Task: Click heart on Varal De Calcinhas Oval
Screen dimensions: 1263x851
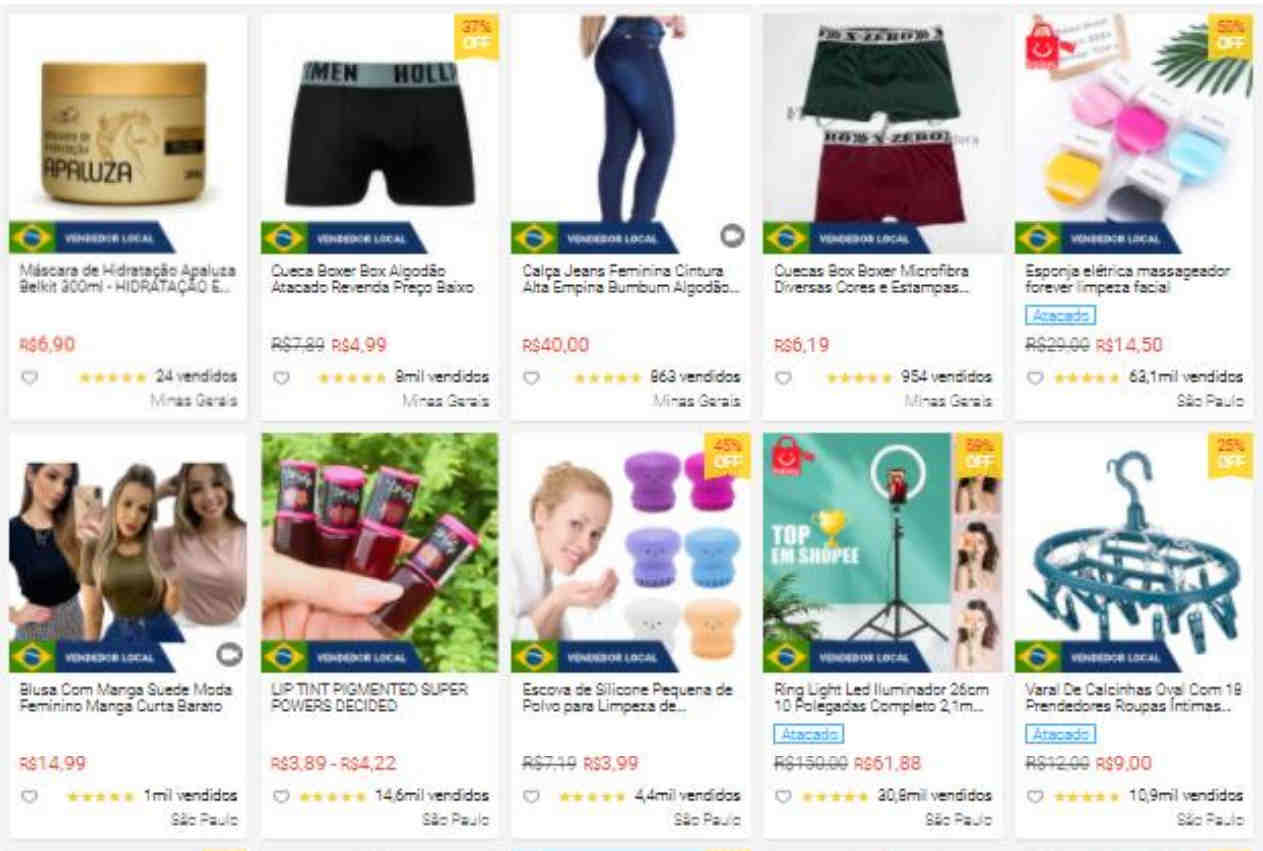Action: click(1035, 797)
